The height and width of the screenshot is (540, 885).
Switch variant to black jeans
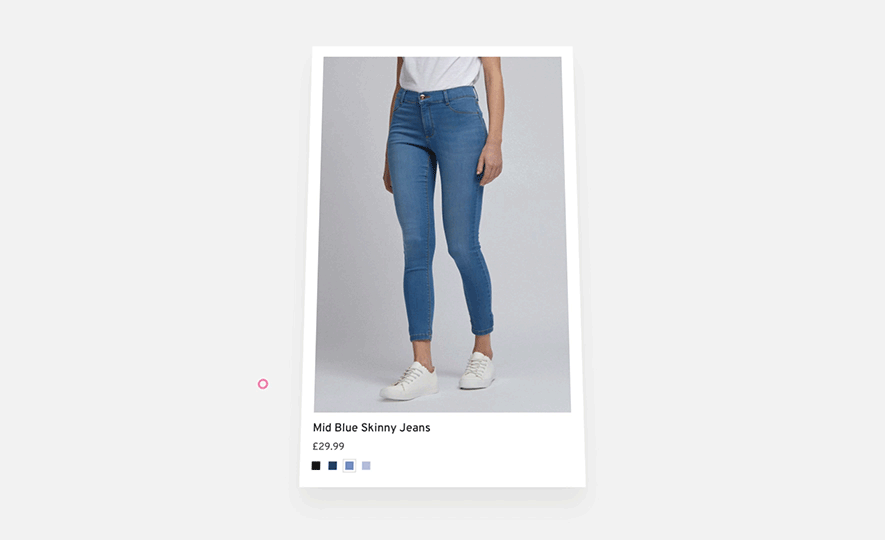pyautogui.click(x=316, y=466)
